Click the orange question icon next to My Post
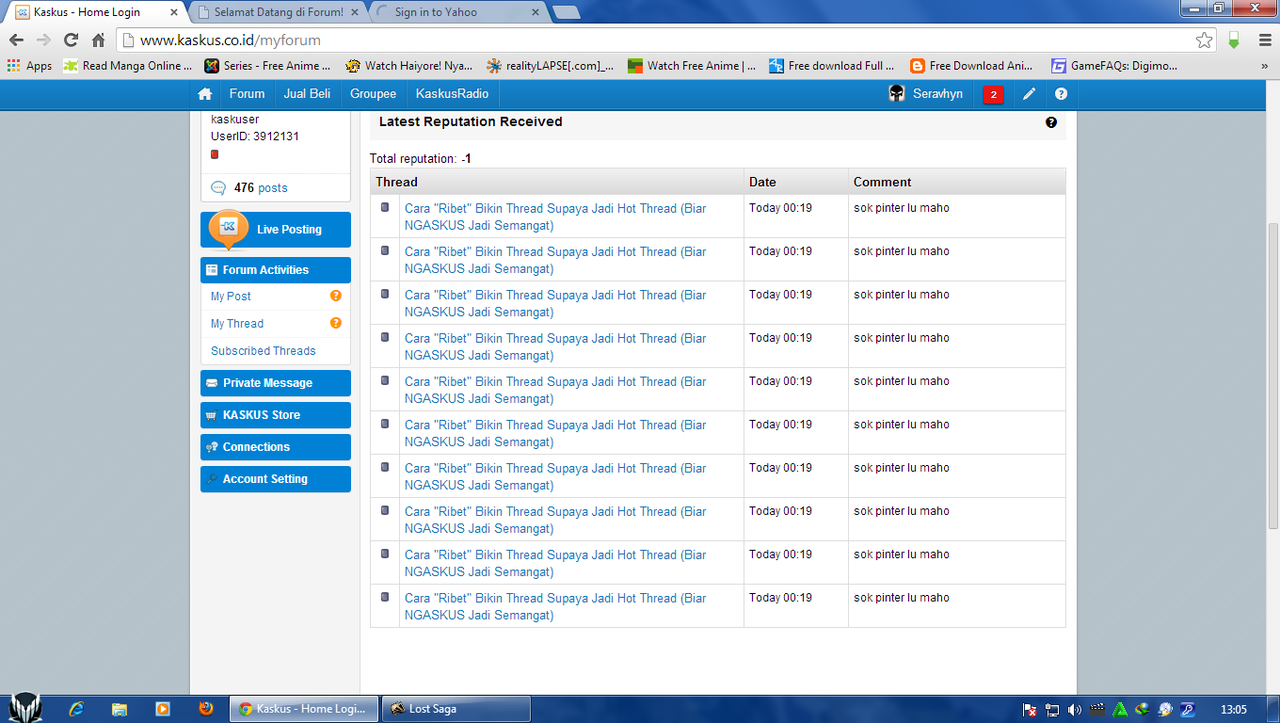1280x723 pixels. coord(336,296)
